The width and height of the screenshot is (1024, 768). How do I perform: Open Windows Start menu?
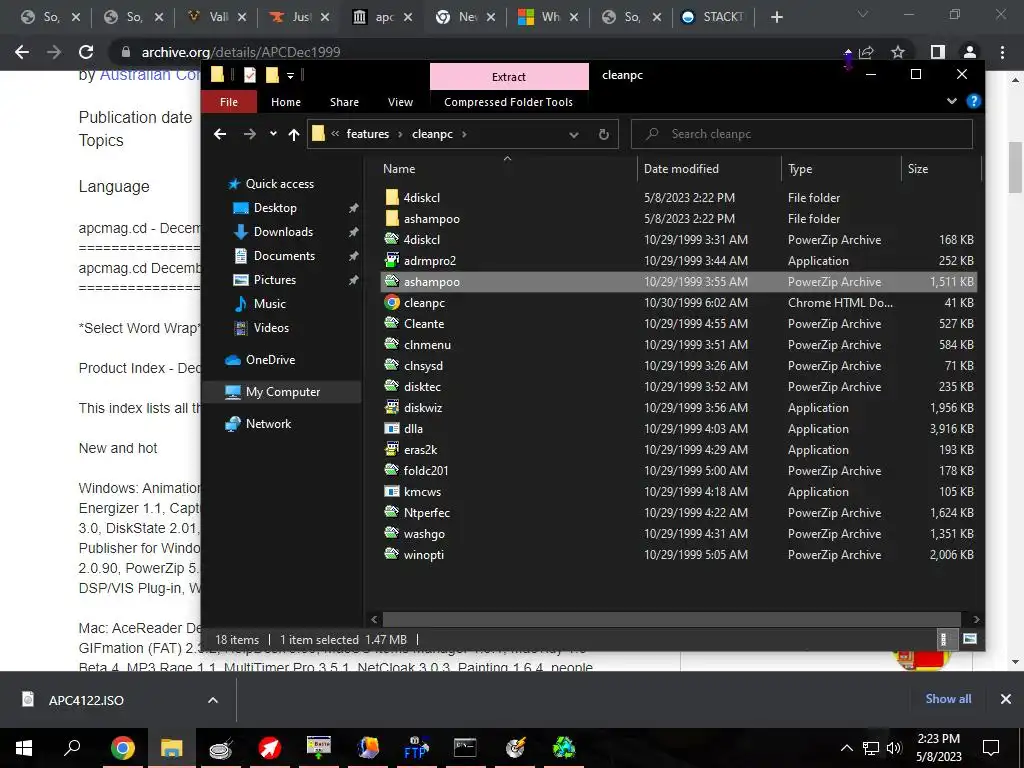pos(24,748)
